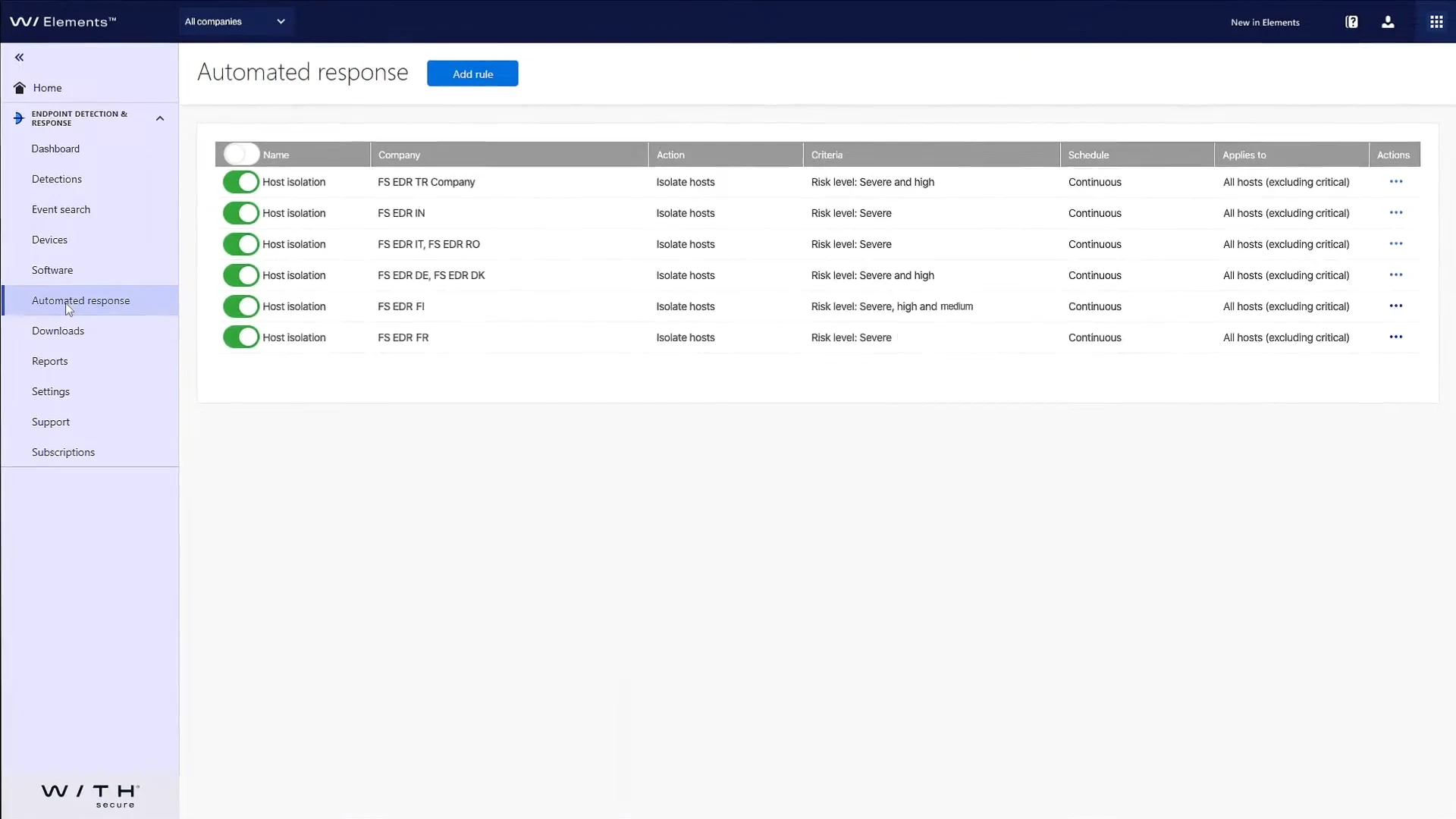Image resolution: width=1456 pixels, height=819 pixels.
Task: Open actions menu for FS EDR IT, FS EDR RO rule
Action: pos(1396,244)
